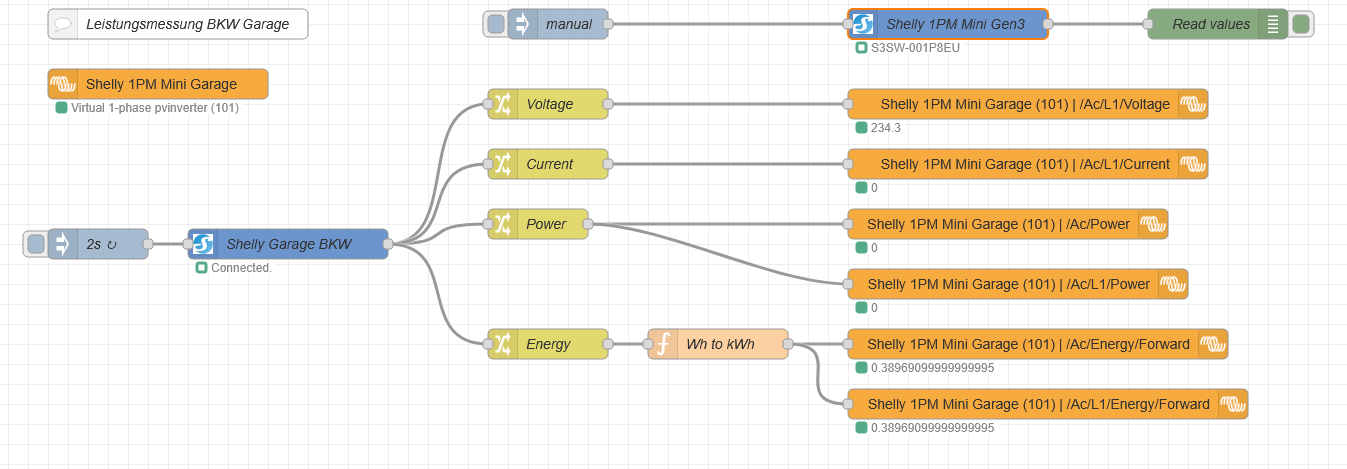The height and width of the screenshot is (469, 1347).
Task: Trigger the 2s repeating inject node button
Action: tap(36, 244)
